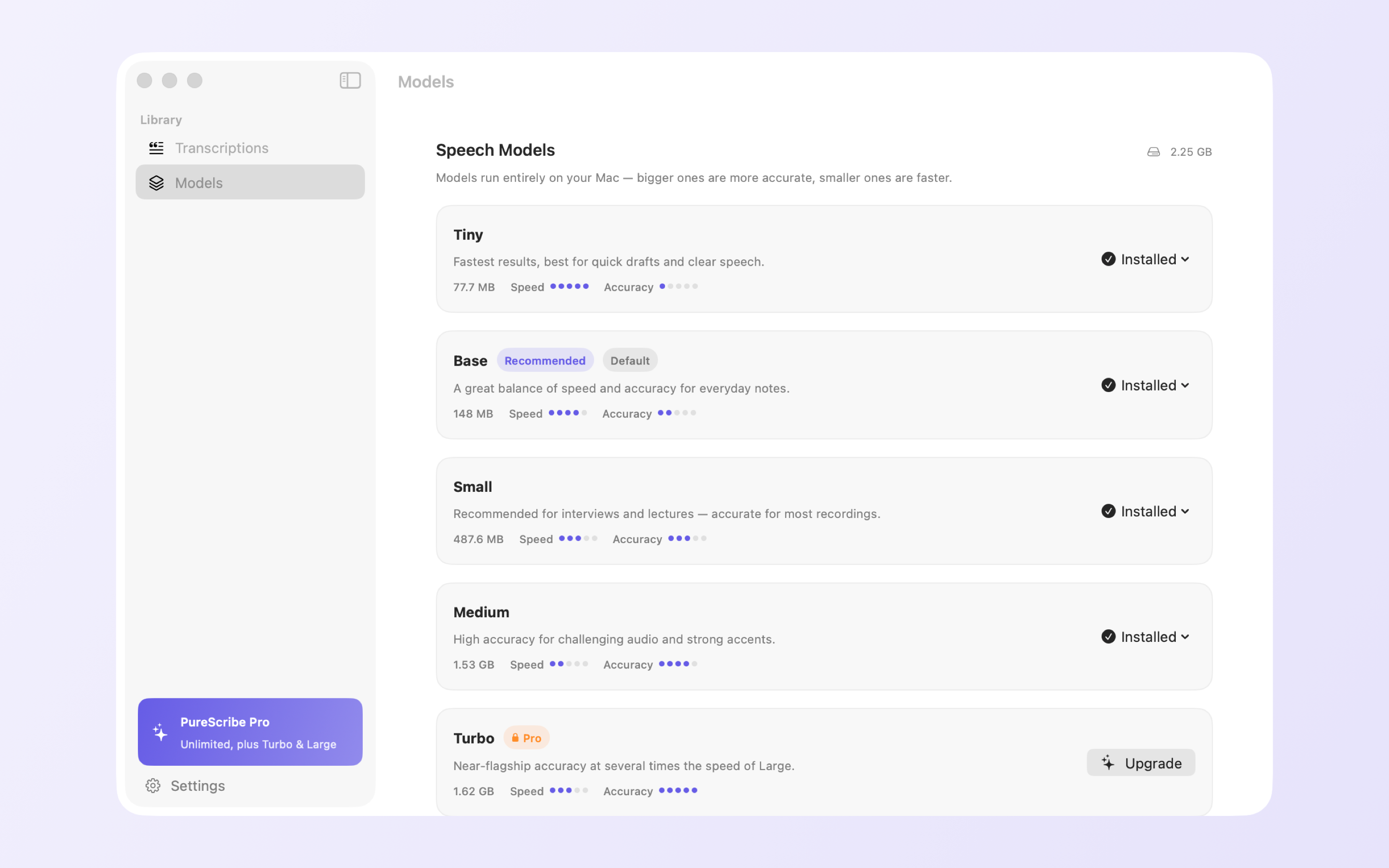Click the Library section label
This screenshot has width=1389, height=868.
[161, 120]
